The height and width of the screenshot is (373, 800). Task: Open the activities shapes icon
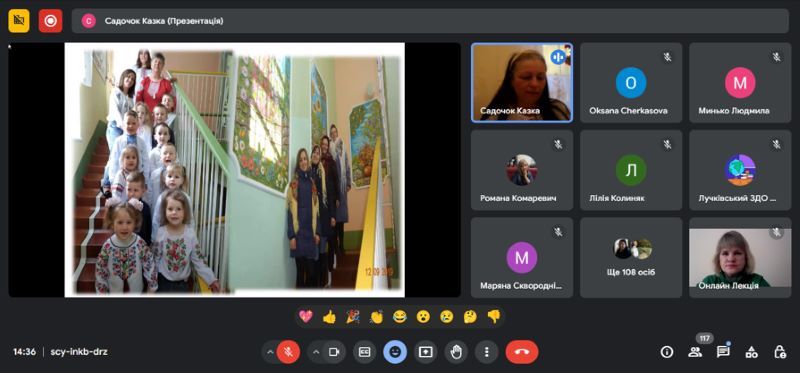coord(751,352)
